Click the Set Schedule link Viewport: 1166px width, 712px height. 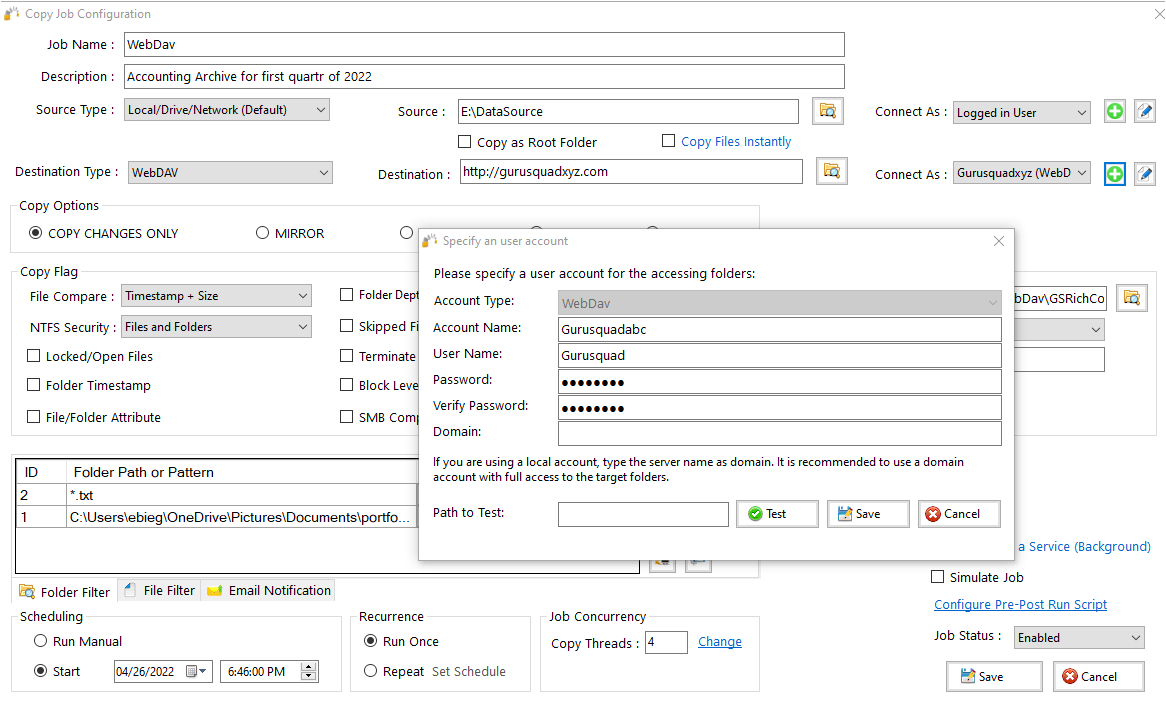[x=468, y=671]
